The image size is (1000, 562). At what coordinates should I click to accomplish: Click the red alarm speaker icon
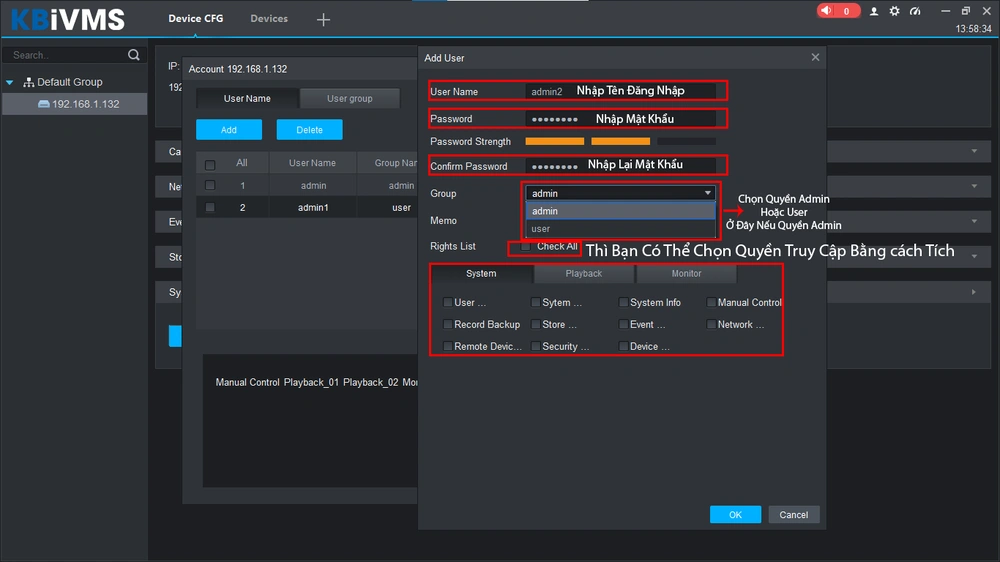828,11
